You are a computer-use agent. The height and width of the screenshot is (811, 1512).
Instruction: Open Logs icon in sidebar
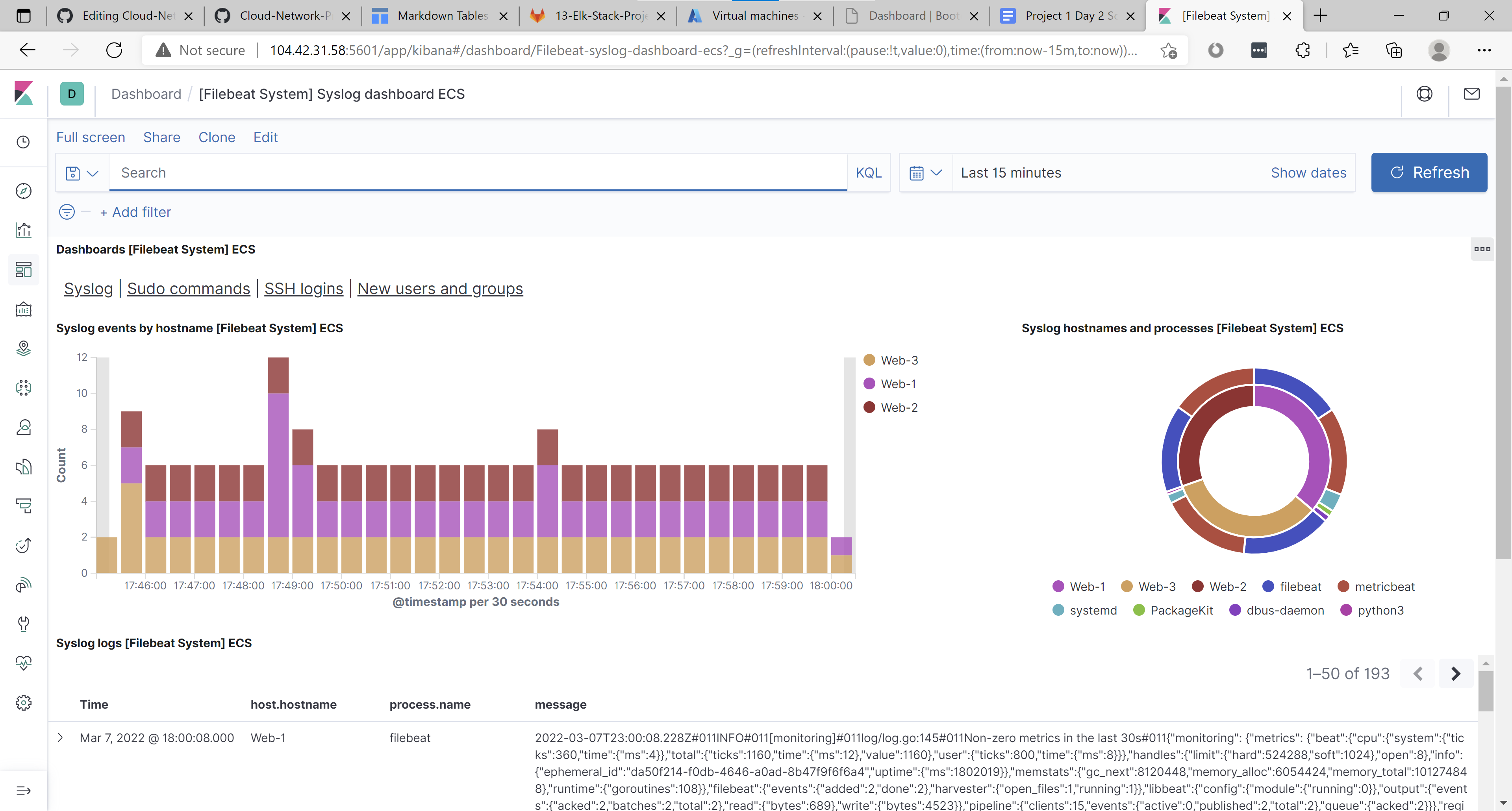(x=24, y=467)
